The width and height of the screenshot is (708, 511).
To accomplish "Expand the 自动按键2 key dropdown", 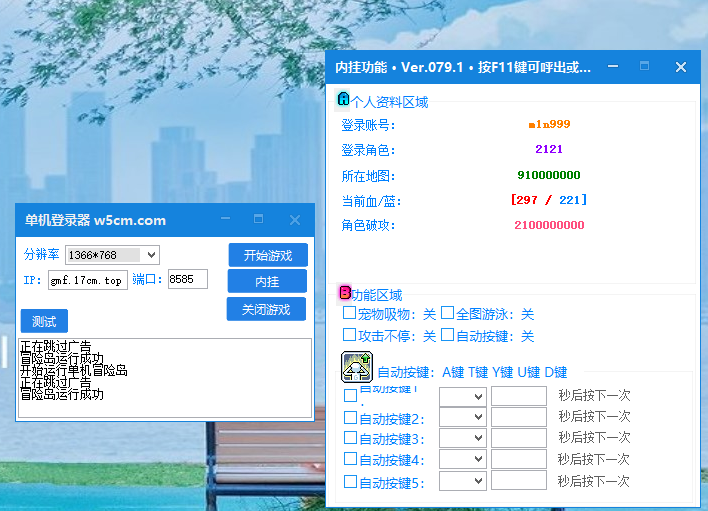I will (x=463, y=417).
